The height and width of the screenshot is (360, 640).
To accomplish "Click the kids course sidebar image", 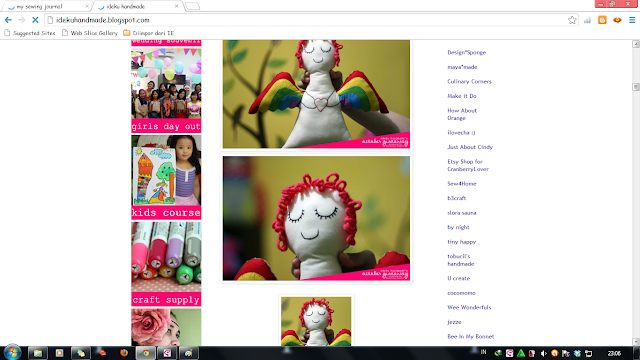I will tap(166, 178).
